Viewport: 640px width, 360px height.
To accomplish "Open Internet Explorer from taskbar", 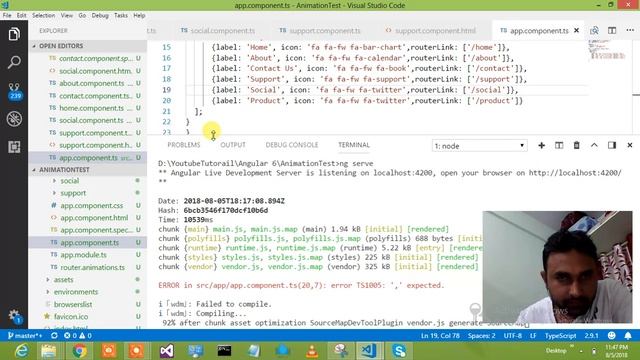I will [x=21, y=351].
